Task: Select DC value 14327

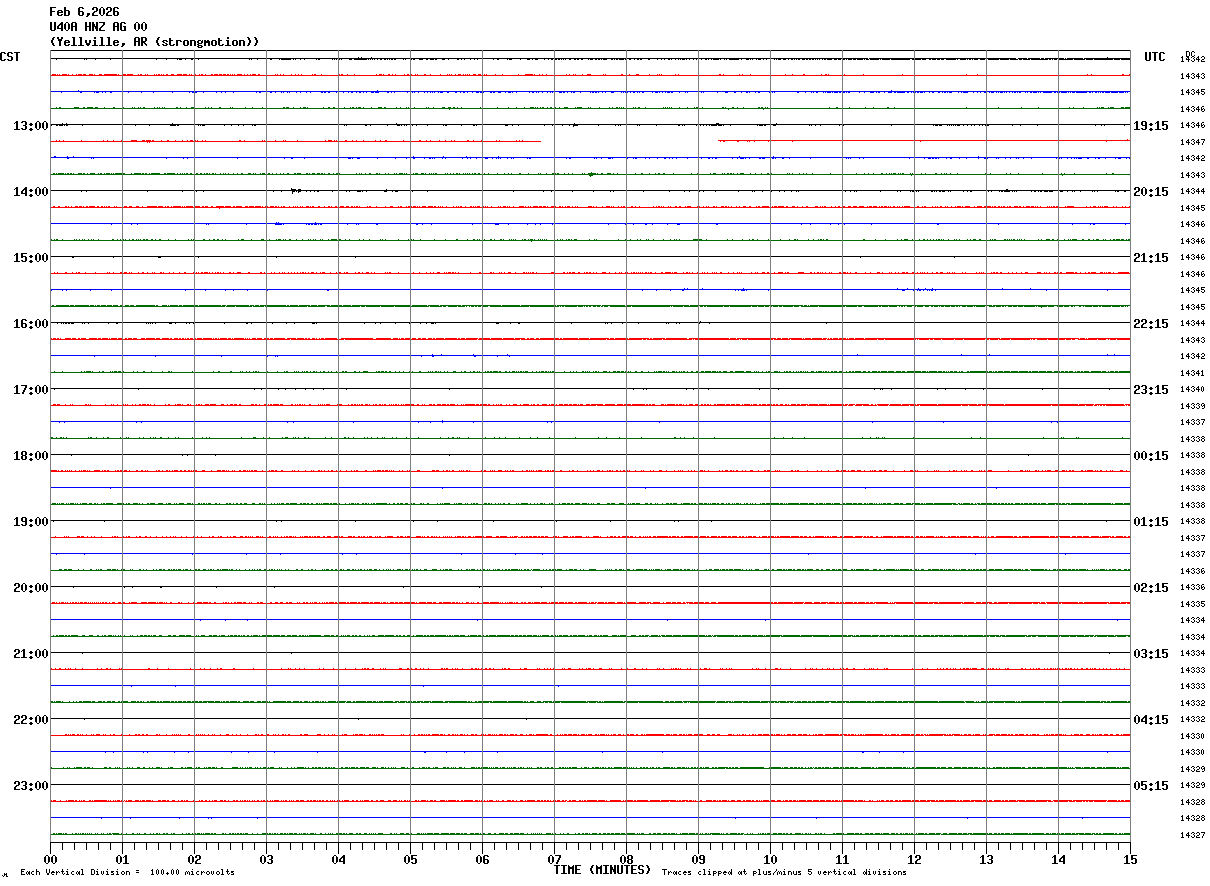Action: pyautogui.click(x=1192, y=835)
